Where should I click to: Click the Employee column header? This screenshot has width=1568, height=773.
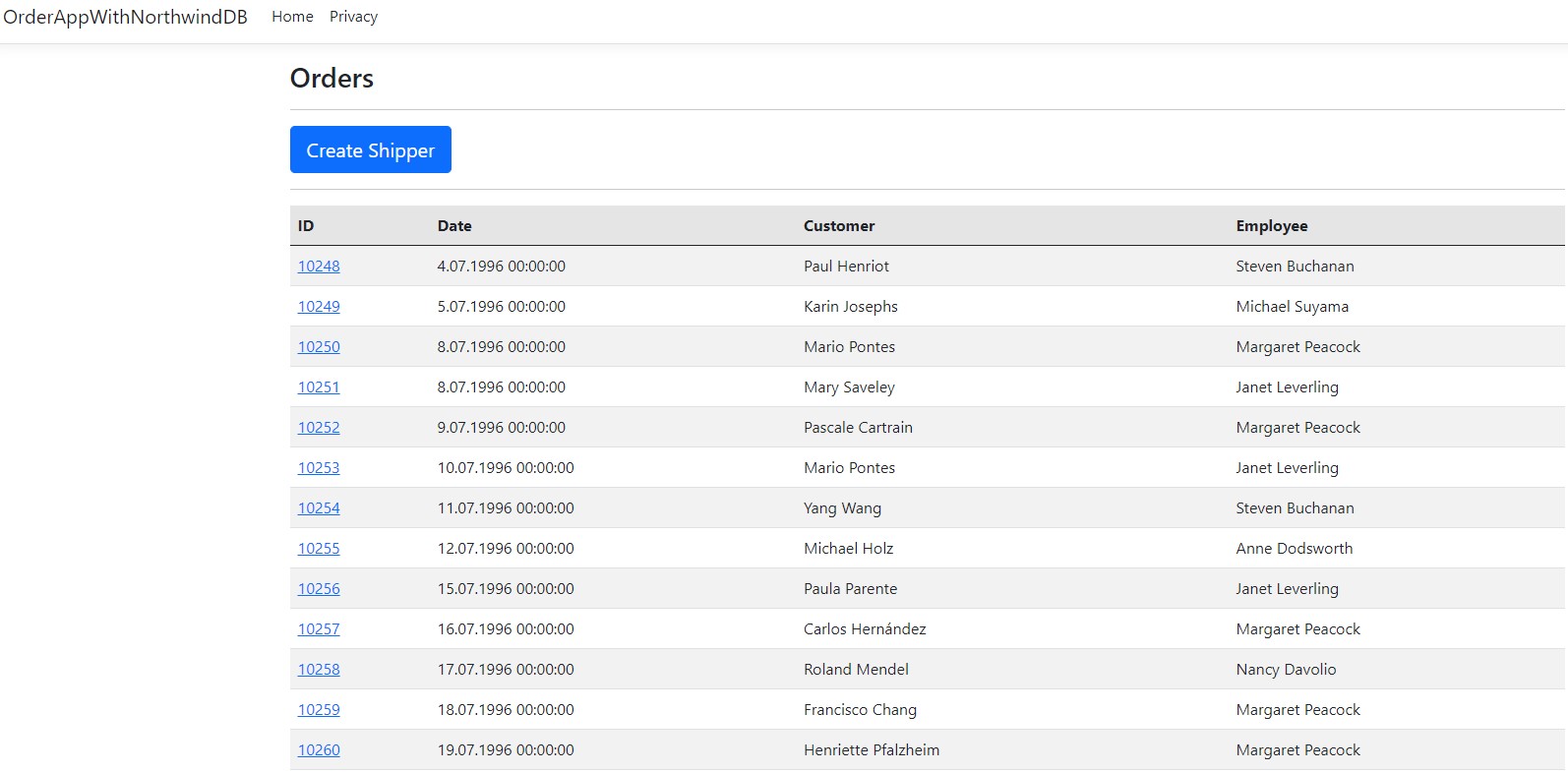[1272, 226]
